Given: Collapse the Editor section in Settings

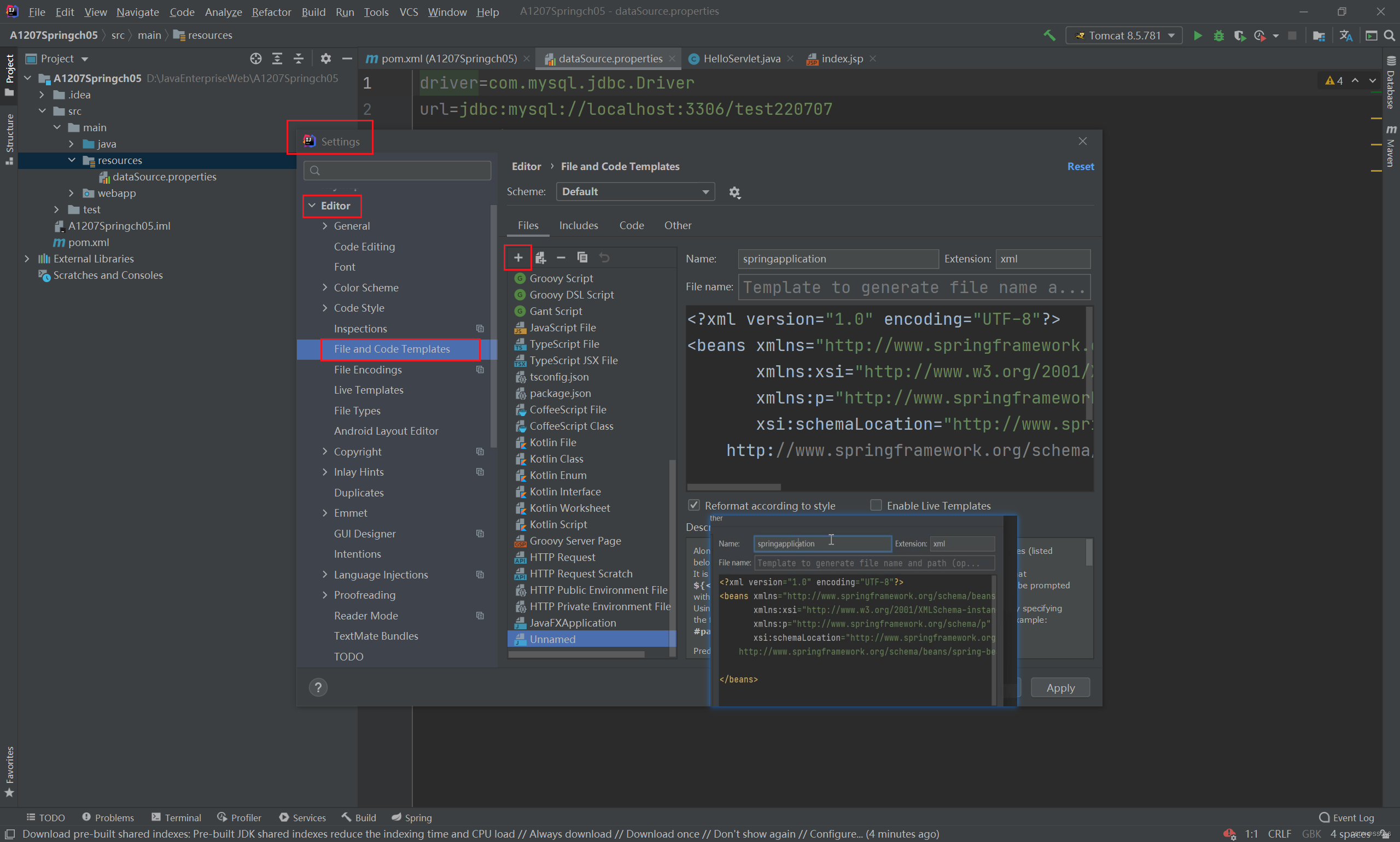Looking at the screenshot, I should click(x=312, y=206).
